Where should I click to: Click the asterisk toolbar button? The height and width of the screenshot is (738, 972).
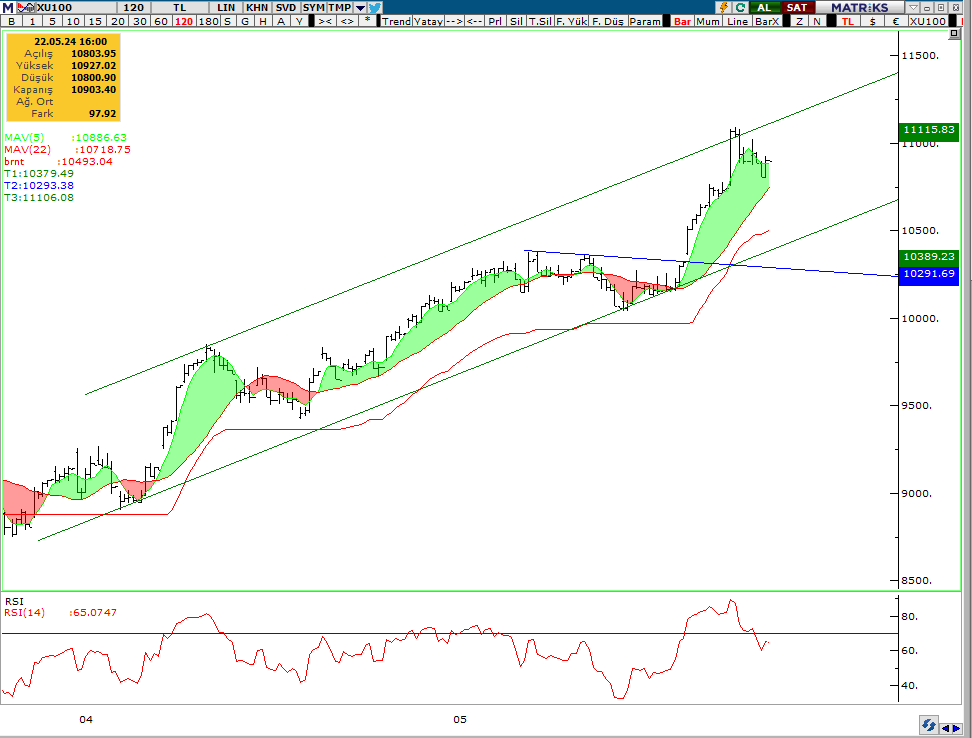368,21
